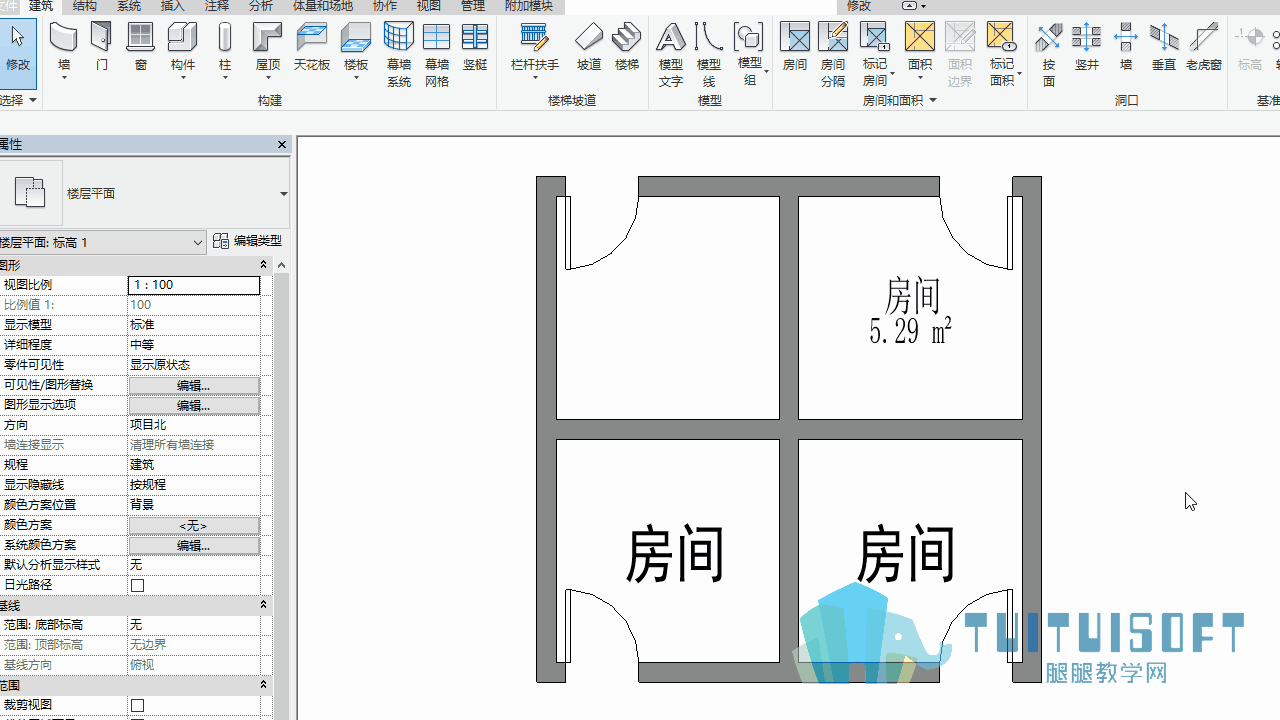Click 编辑 button for 可见性/图形替换
Screen dimensions: 1280x720
click(x=194, y=385)
